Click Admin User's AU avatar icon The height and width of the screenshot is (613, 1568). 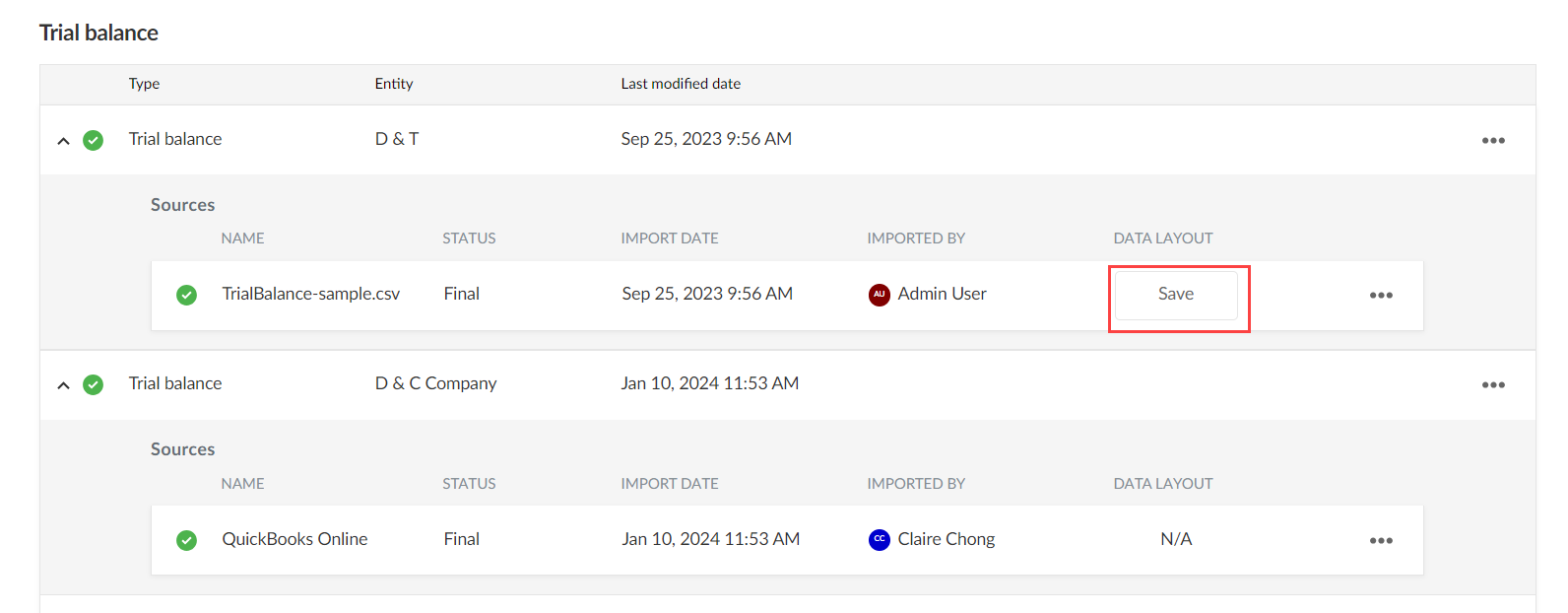click(879, 295)
